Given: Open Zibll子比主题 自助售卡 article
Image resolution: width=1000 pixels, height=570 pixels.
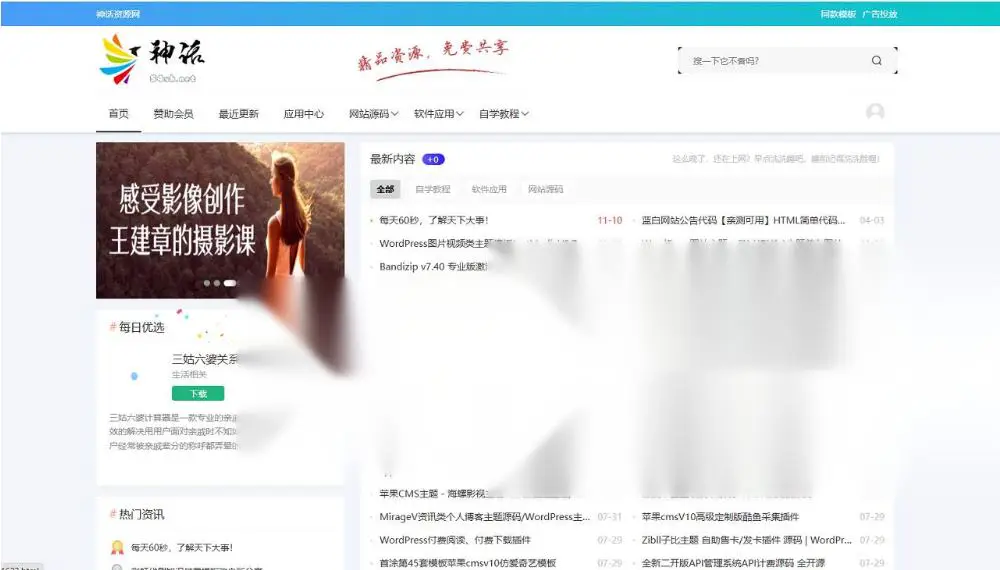Looking at the screenshot, I should [746, 540].
